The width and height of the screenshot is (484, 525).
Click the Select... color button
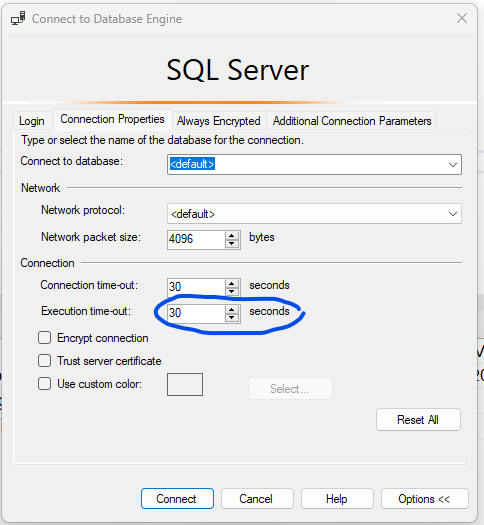pyautogui.click(x=290, y=389)
